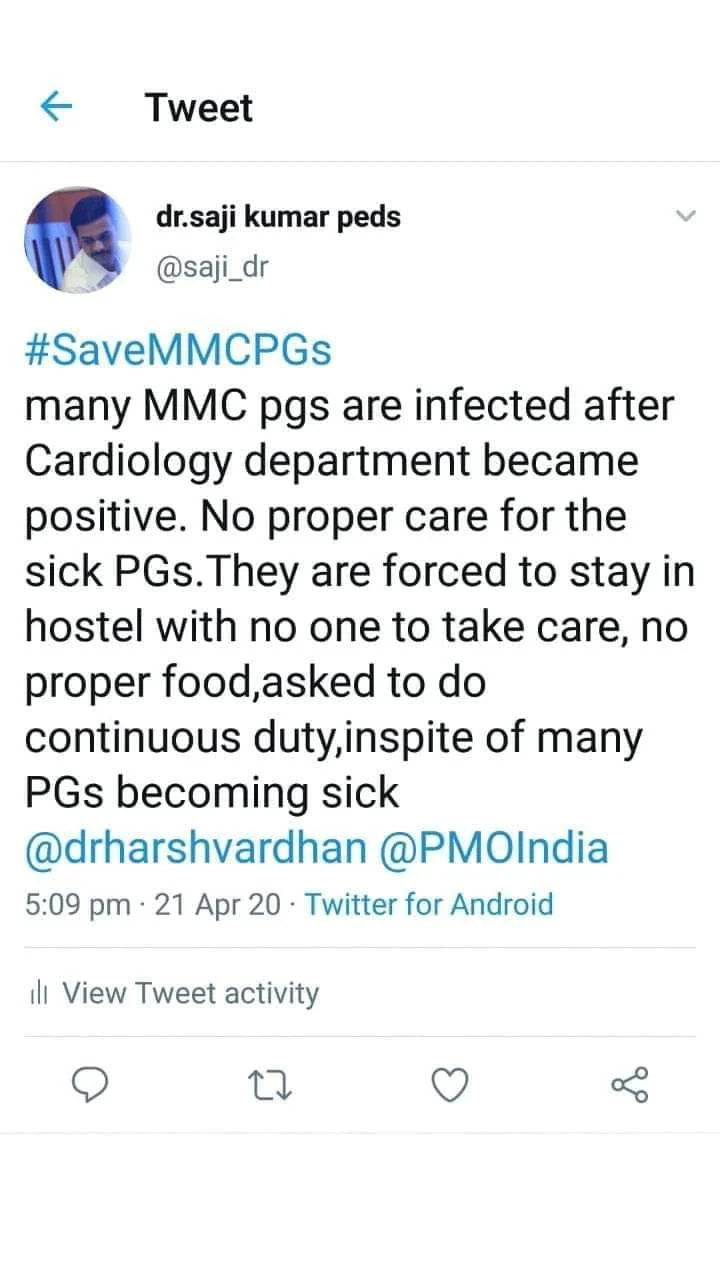This screenshot has height=1280, width=720.
Task: Open @drharshvardhan mention
Action: click(196, 848)
